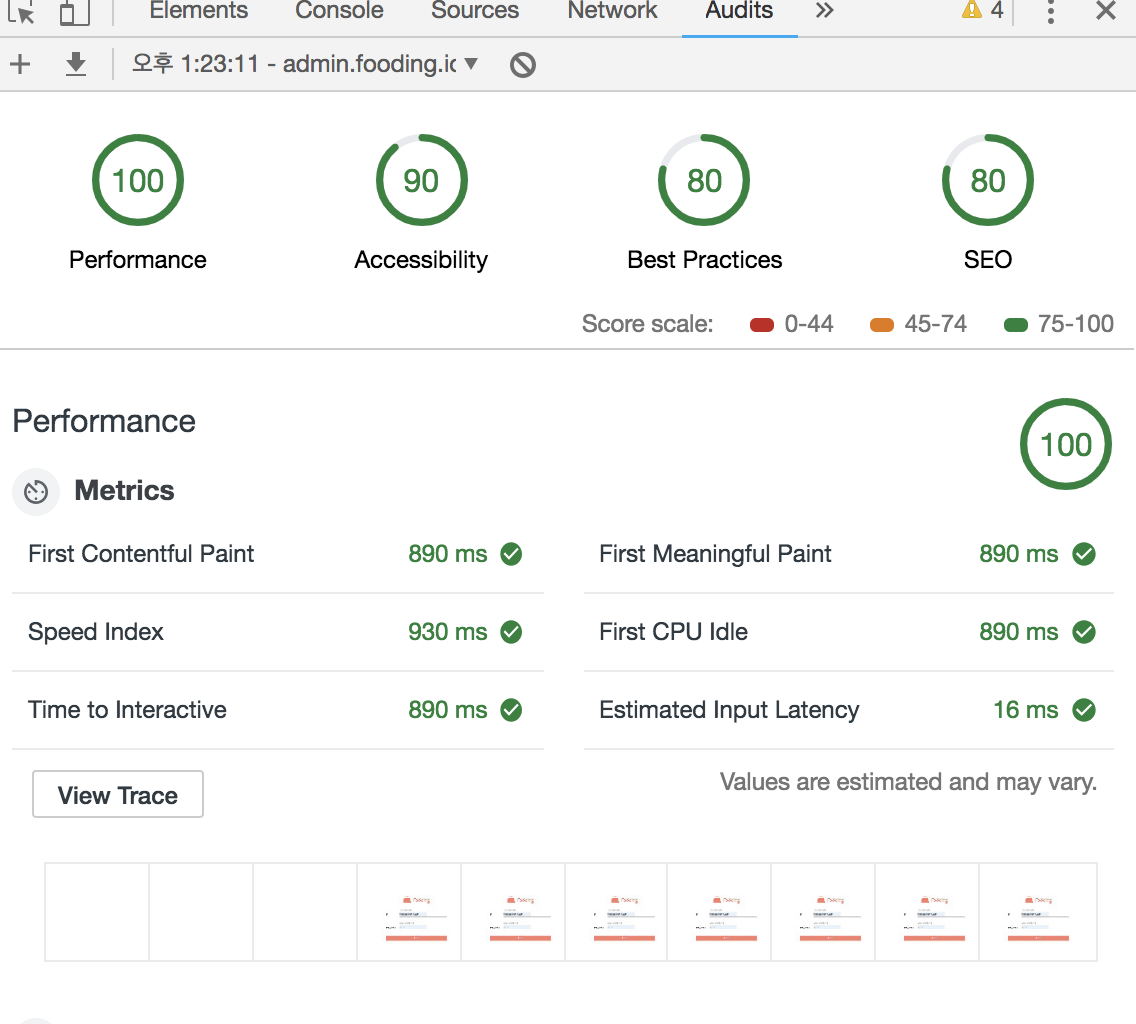Close the DevTools panel
This screenshot has height=1024, width=1136.
point(1106,11)
